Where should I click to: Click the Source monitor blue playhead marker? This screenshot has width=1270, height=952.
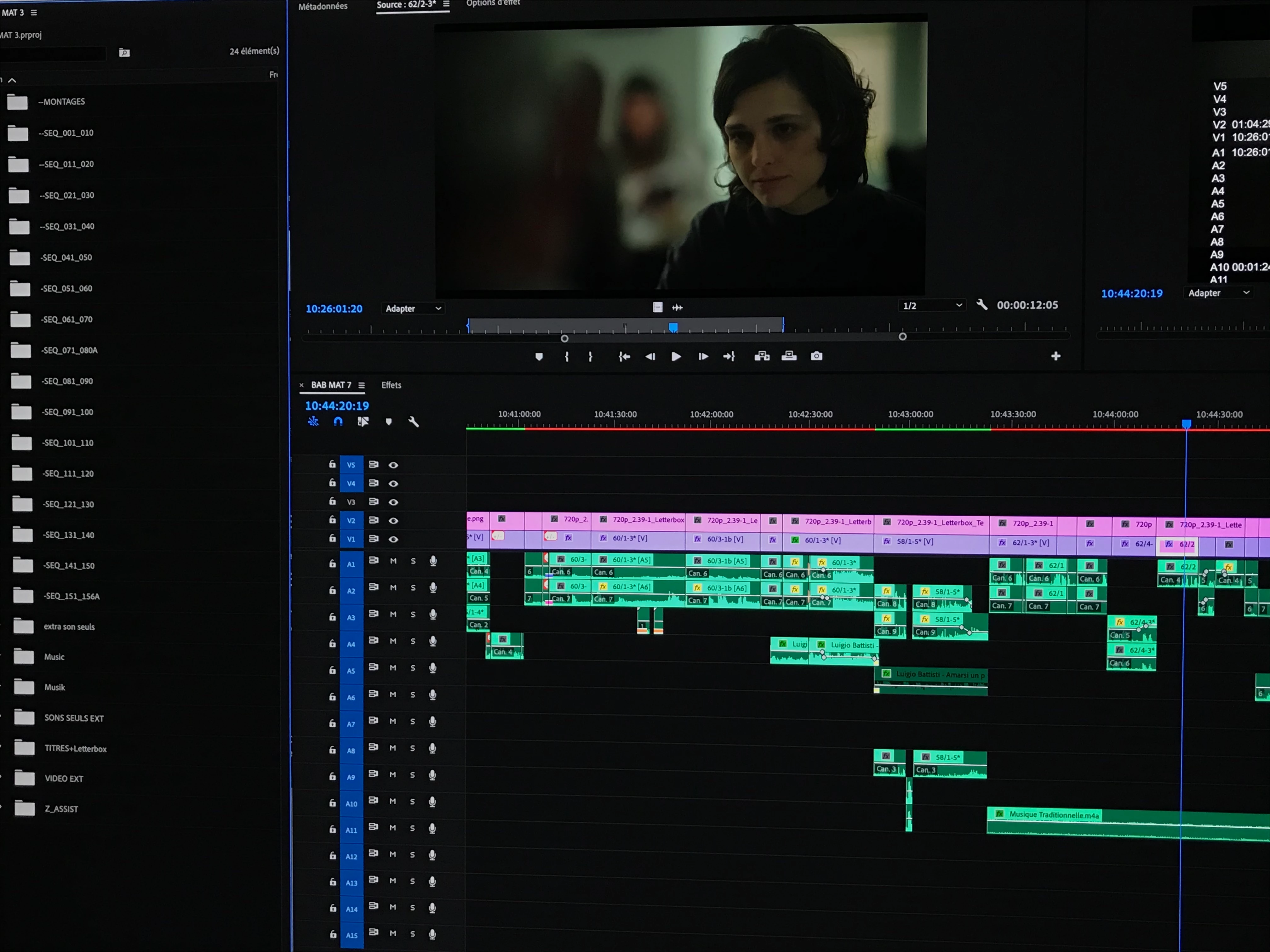[x=673, y=327]
